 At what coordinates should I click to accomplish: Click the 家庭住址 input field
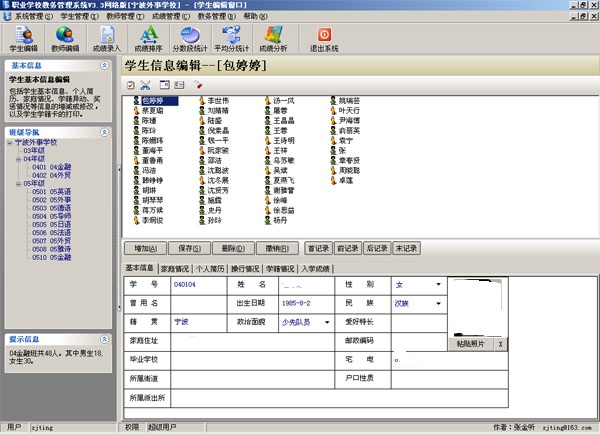click(x=252, y=341)
